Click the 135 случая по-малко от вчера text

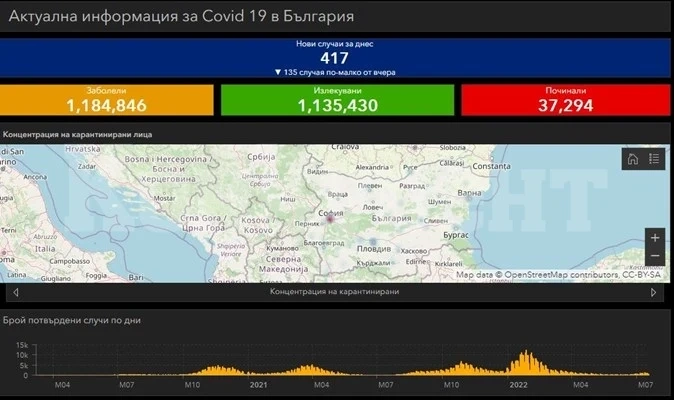coord(335,72)
